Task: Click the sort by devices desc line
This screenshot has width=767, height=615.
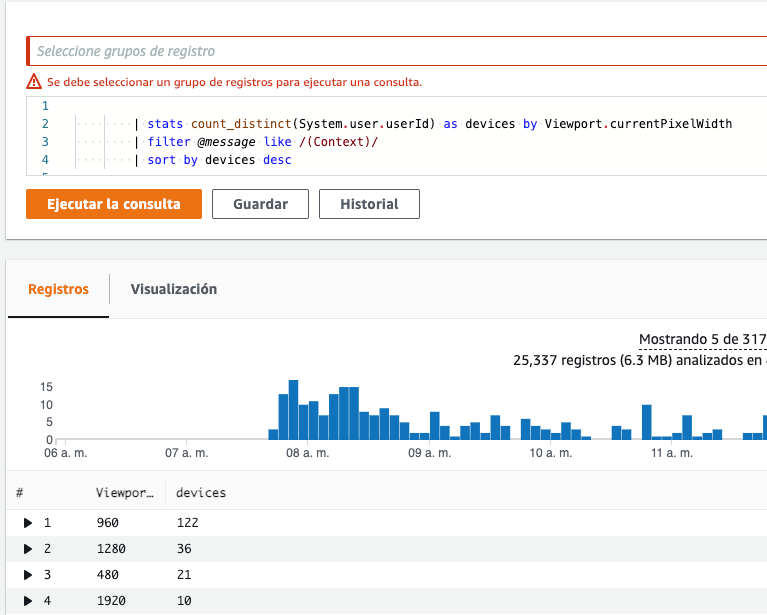Action: (219, 160)
